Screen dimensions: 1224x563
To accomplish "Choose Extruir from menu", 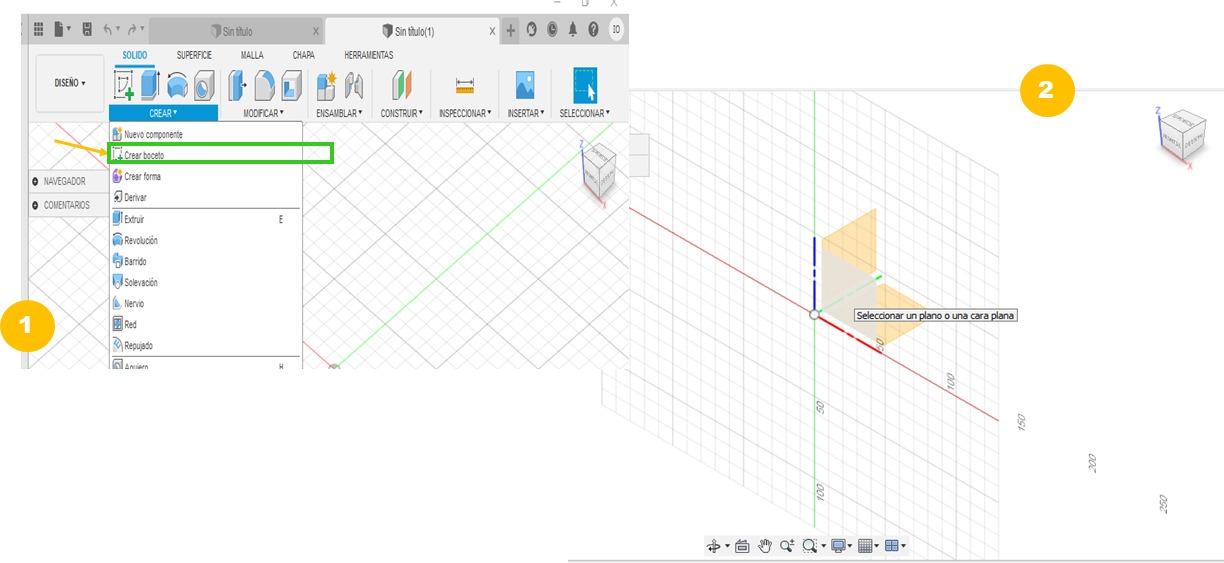I will (x=205, y=219).
